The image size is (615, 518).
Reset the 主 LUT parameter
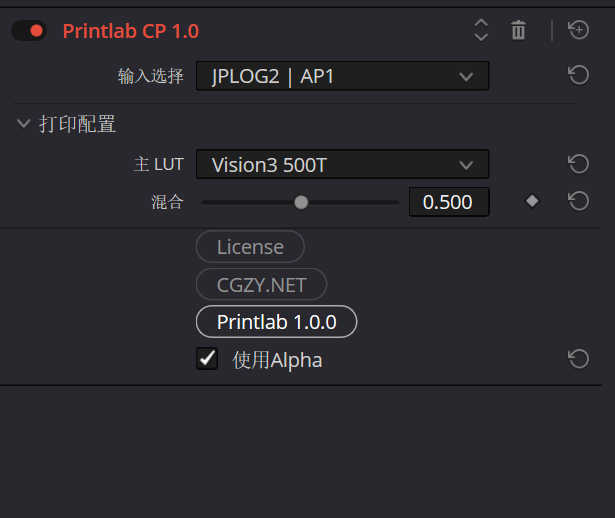click(x=578, y=164)
